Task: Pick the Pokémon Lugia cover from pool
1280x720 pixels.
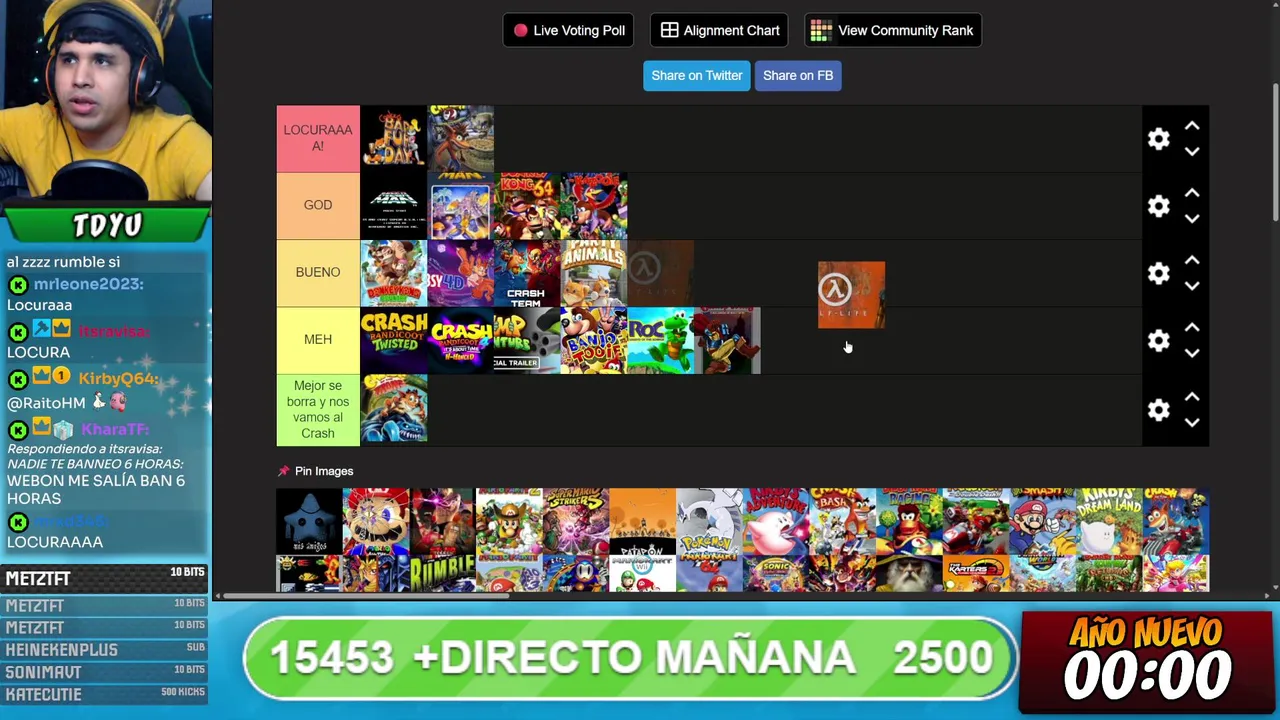Action: [x=709, y=522]
